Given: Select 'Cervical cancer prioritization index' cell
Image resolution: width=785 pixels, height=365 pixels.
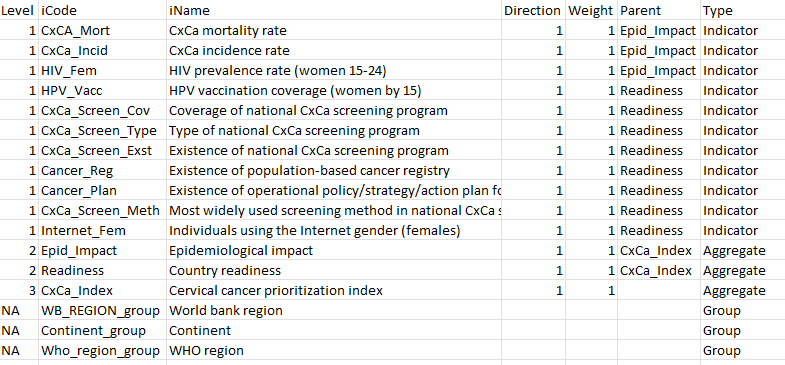Looking at the screenshot, I should coord(334,290).
